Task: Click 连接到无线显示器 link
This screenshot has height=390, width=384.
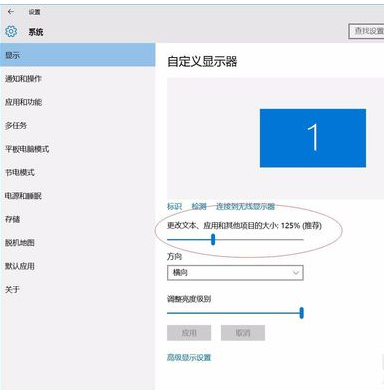Action: tap(245, 206)
